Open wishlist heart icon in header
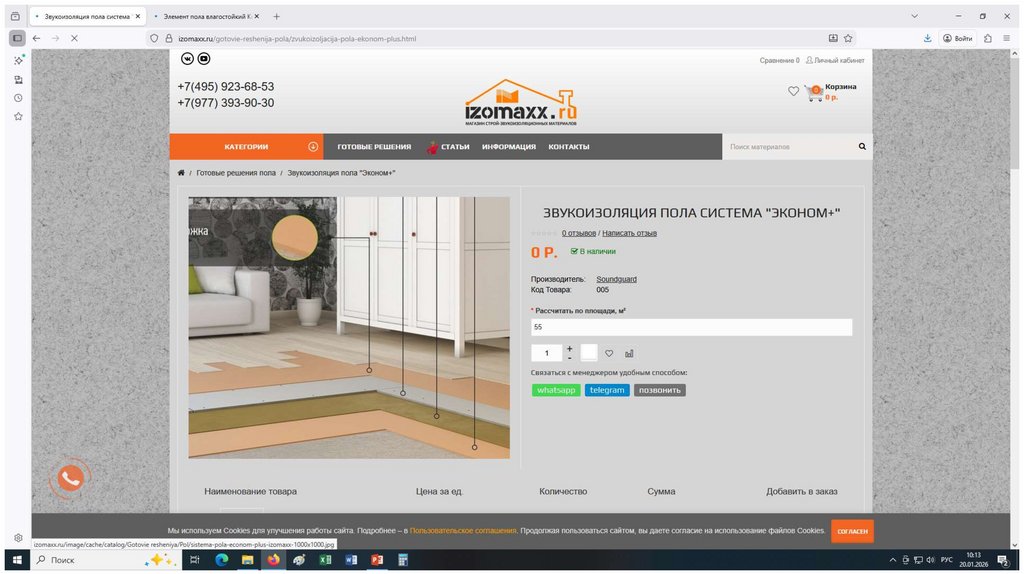 tap(793, 91)
